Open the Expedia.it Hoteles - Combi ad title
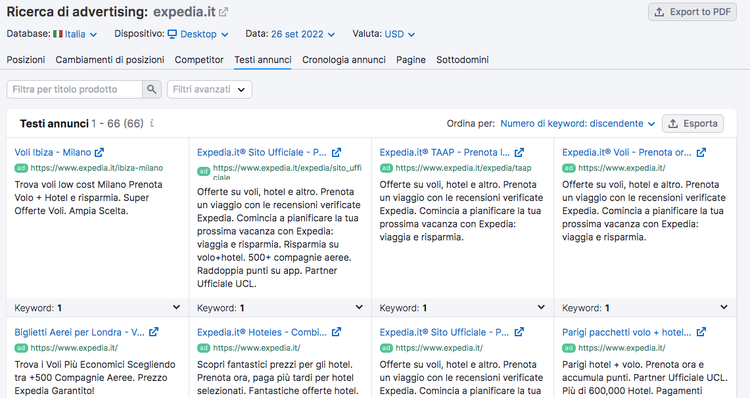This screenshot has height=398, width=750. point(262,332)
